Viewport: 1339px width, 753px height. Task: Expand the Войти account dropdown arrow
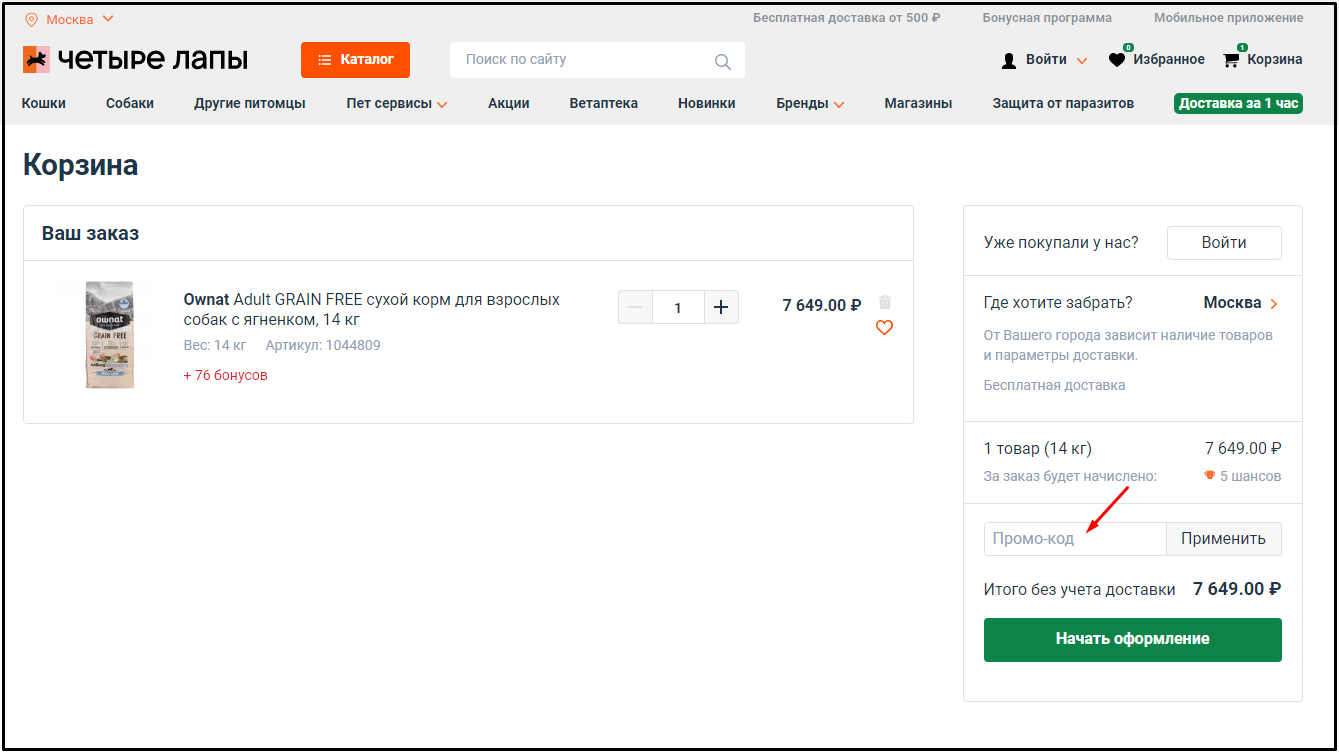click(x=1082, y=61)
